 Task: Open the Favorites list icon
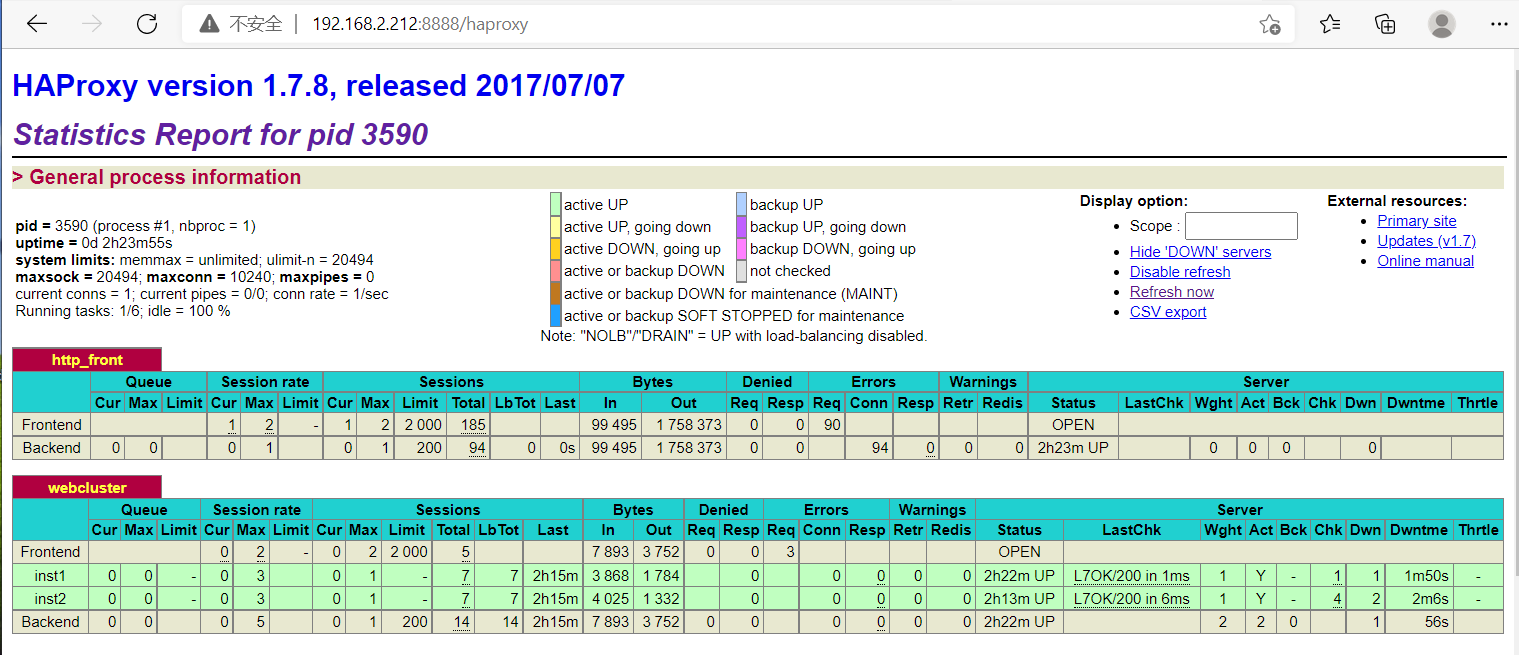(x=1330, y=24)
